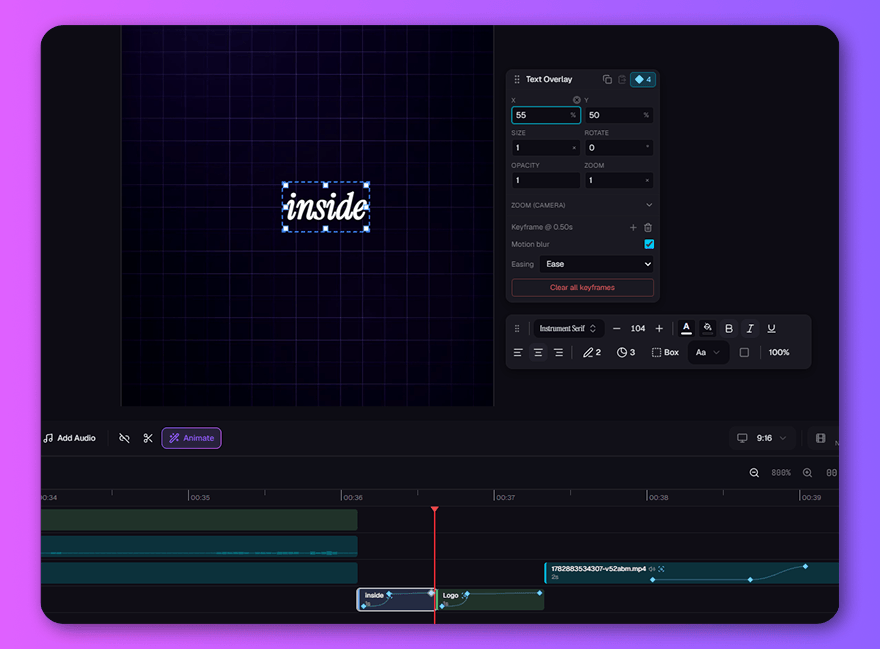880x649 pixels.
Task: Select the scissors split tool
Action: (148, 438)
